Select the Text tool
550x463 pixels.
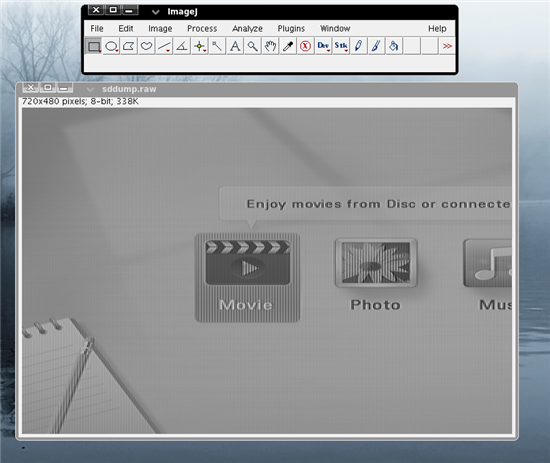pos(235,46)
